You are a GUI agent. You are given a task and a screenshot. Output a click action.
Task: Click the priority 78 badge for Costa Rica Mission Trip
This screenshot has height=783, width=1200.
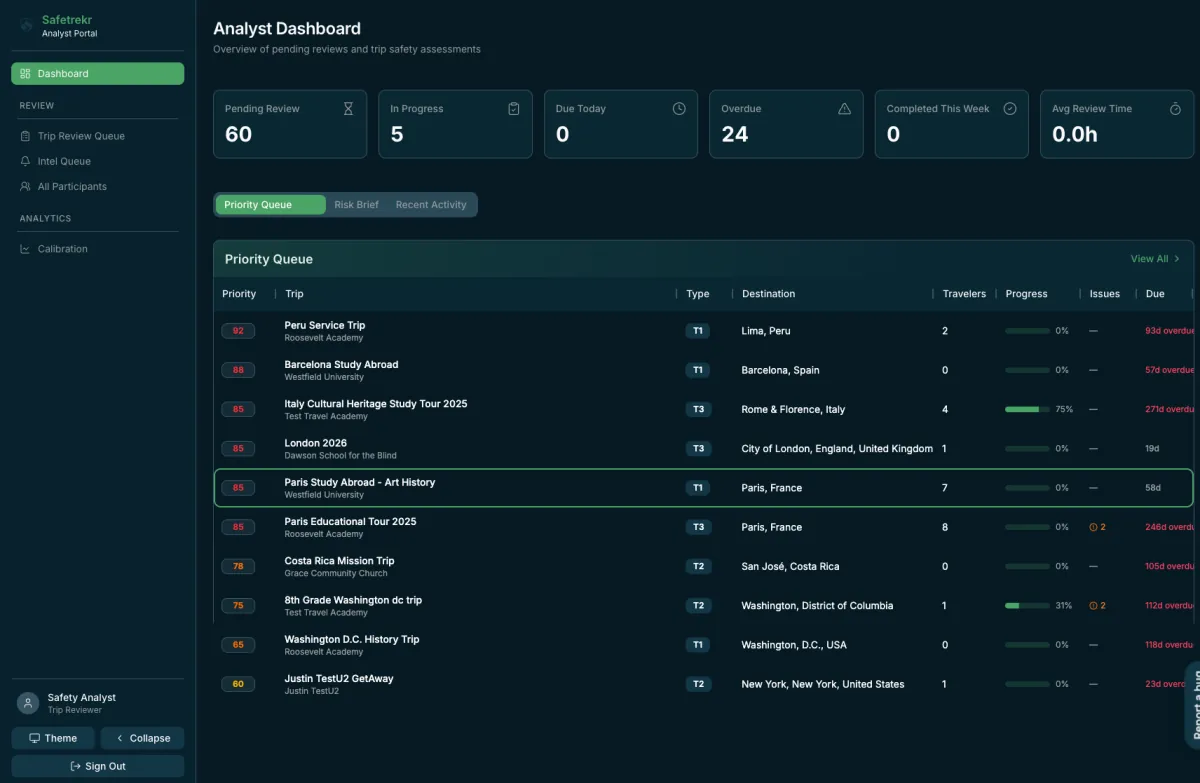pos(238,566)
